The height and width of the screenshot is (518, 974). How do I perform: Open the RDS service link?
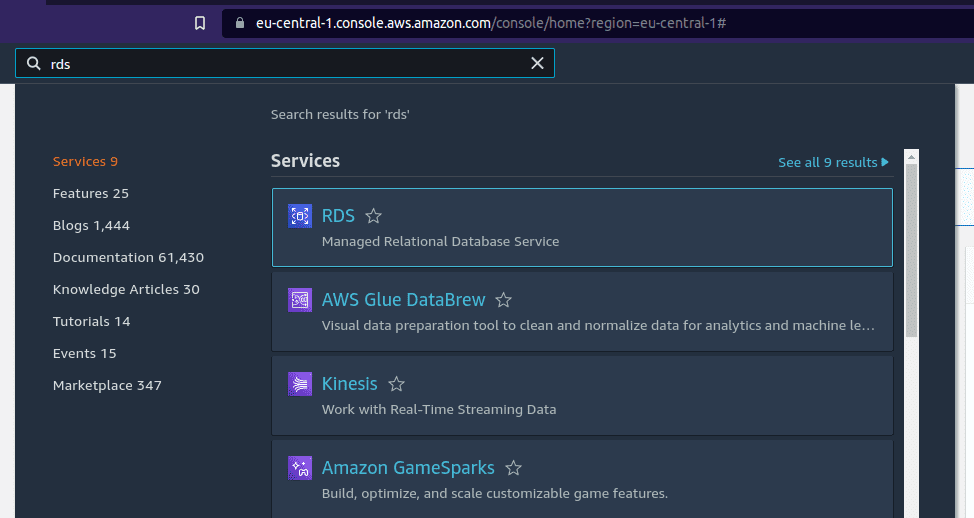coord(338,216)
